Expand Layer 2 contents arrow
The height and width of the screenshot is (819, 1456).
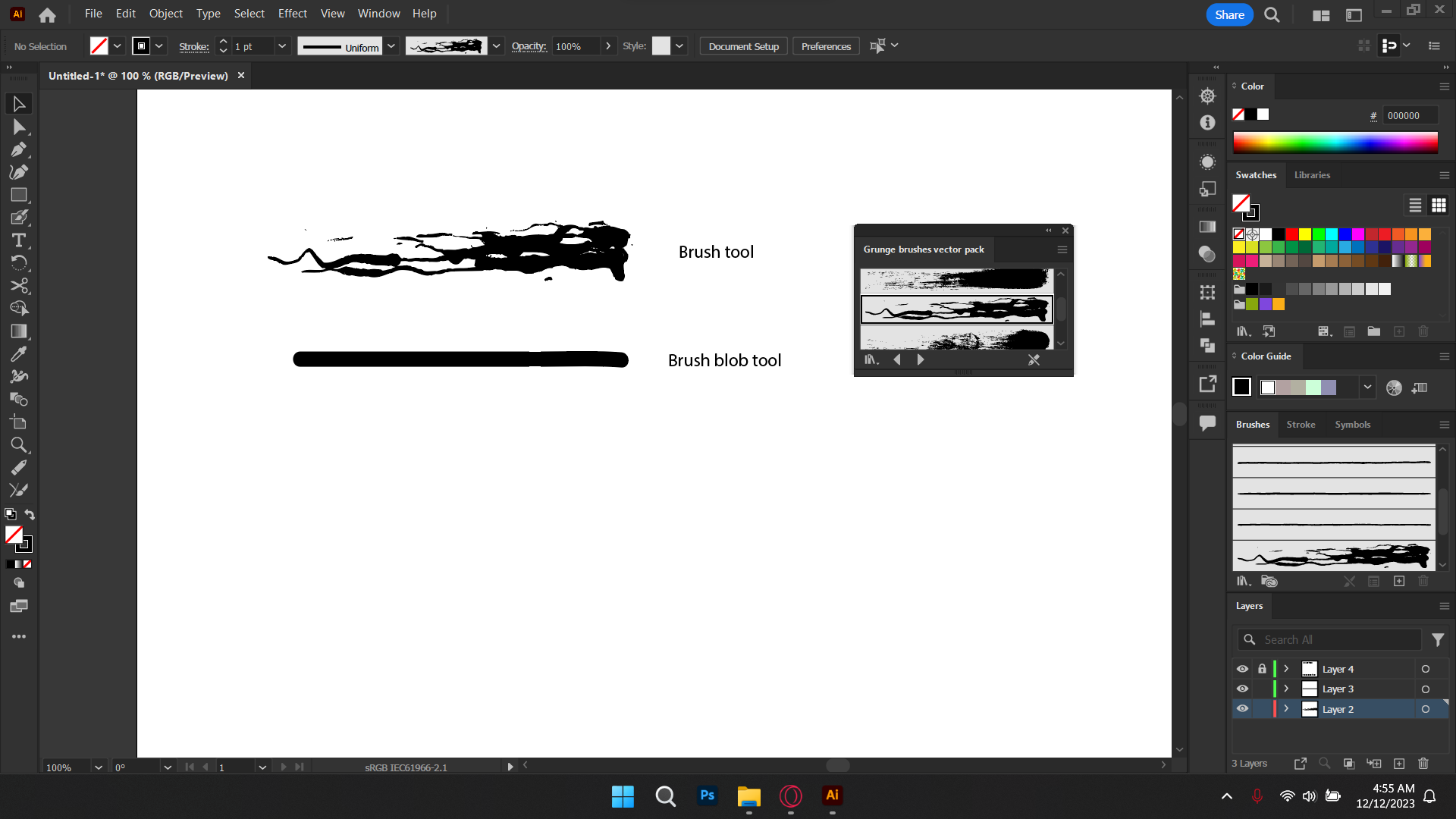1286,708
